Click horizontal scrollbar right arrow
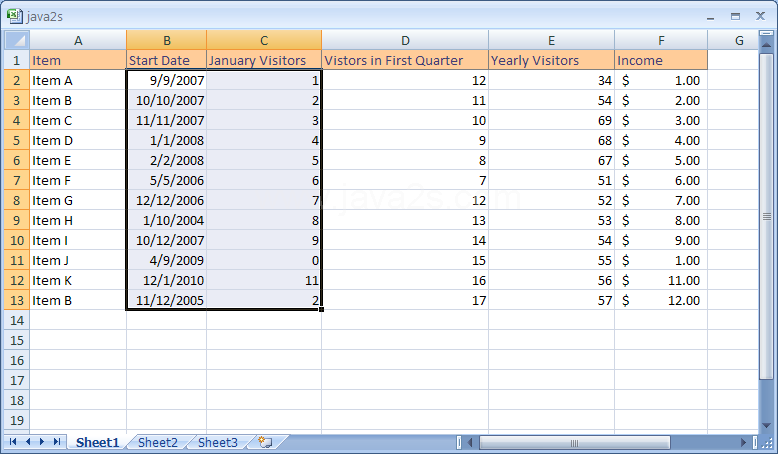Viewport: 778px width, 454px height. [743, 442]
